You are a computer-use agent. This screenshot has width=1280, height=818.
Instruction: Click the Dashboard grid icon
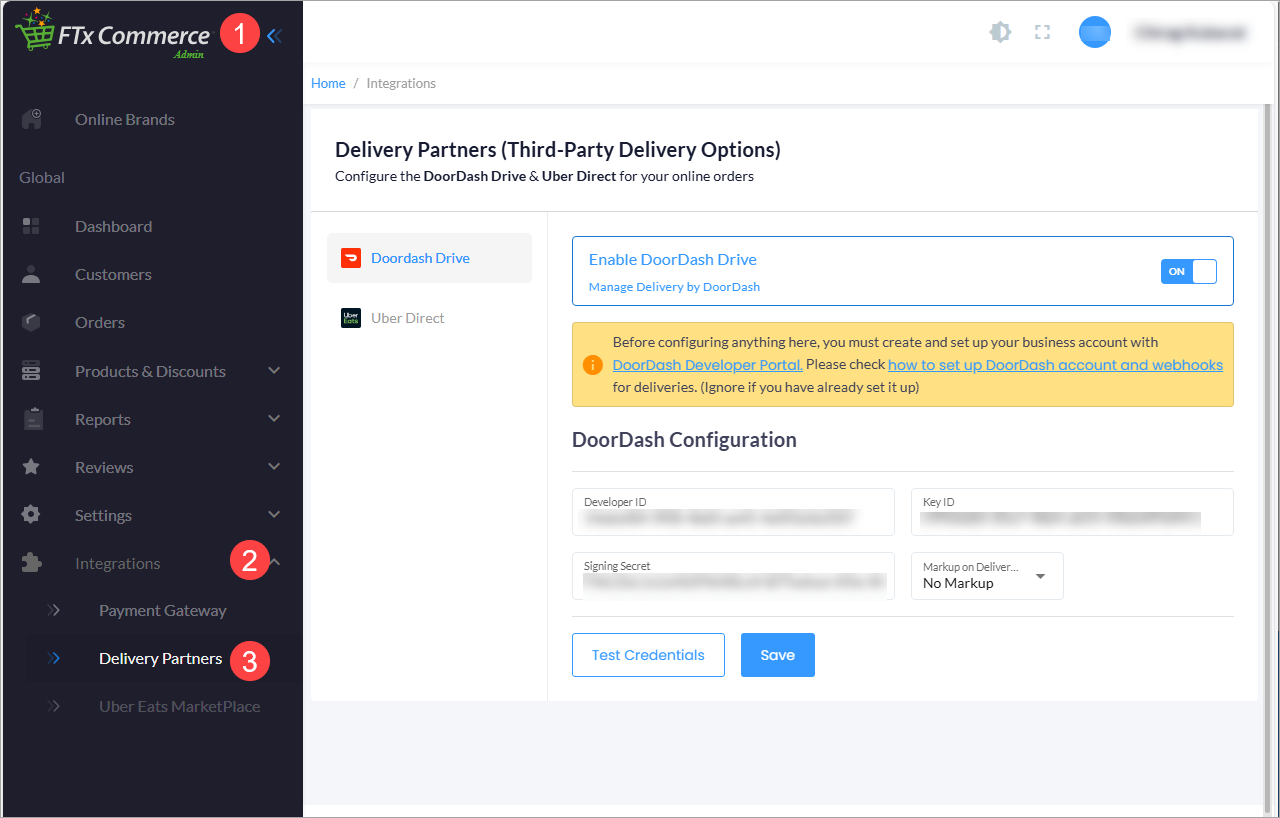31,226
